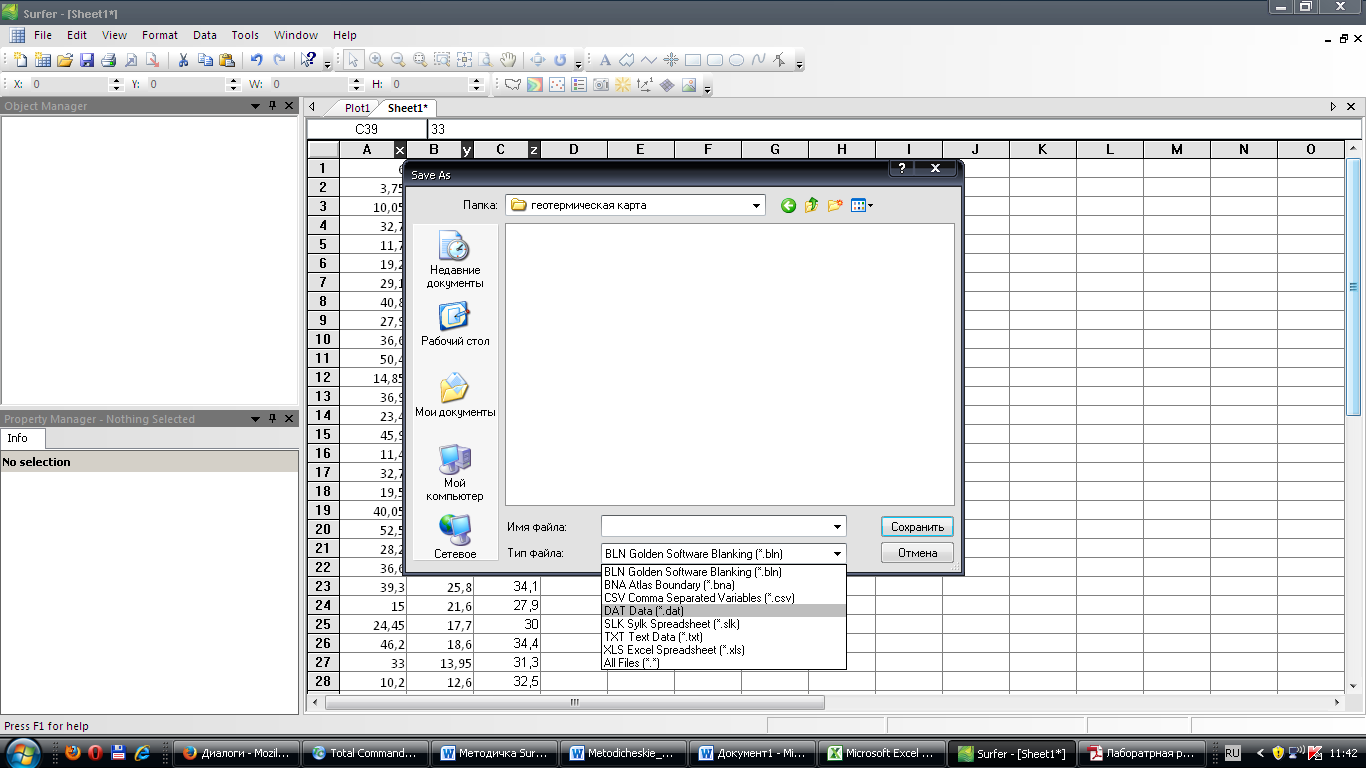
Task: Click cell containing 34,4 in row 26
Action: [x=507, y=643]
